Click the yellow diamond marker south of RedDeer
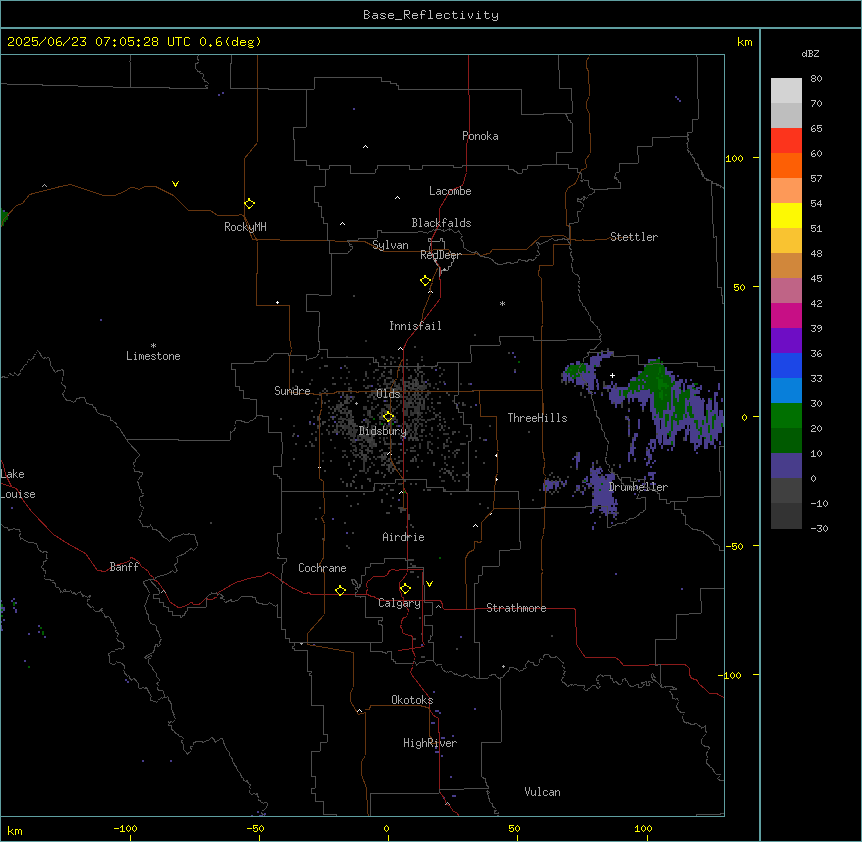Viewport: 862px width, 842px height. point(426,281)
